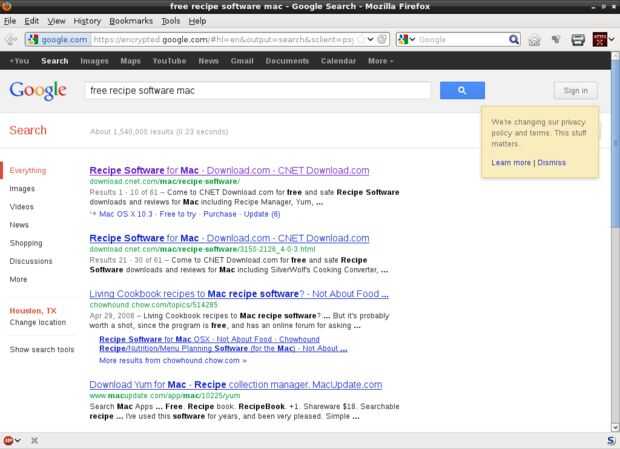The image size is (620, 449).
Task: Click the reload button in address bar
Action: tap(382, 40)
